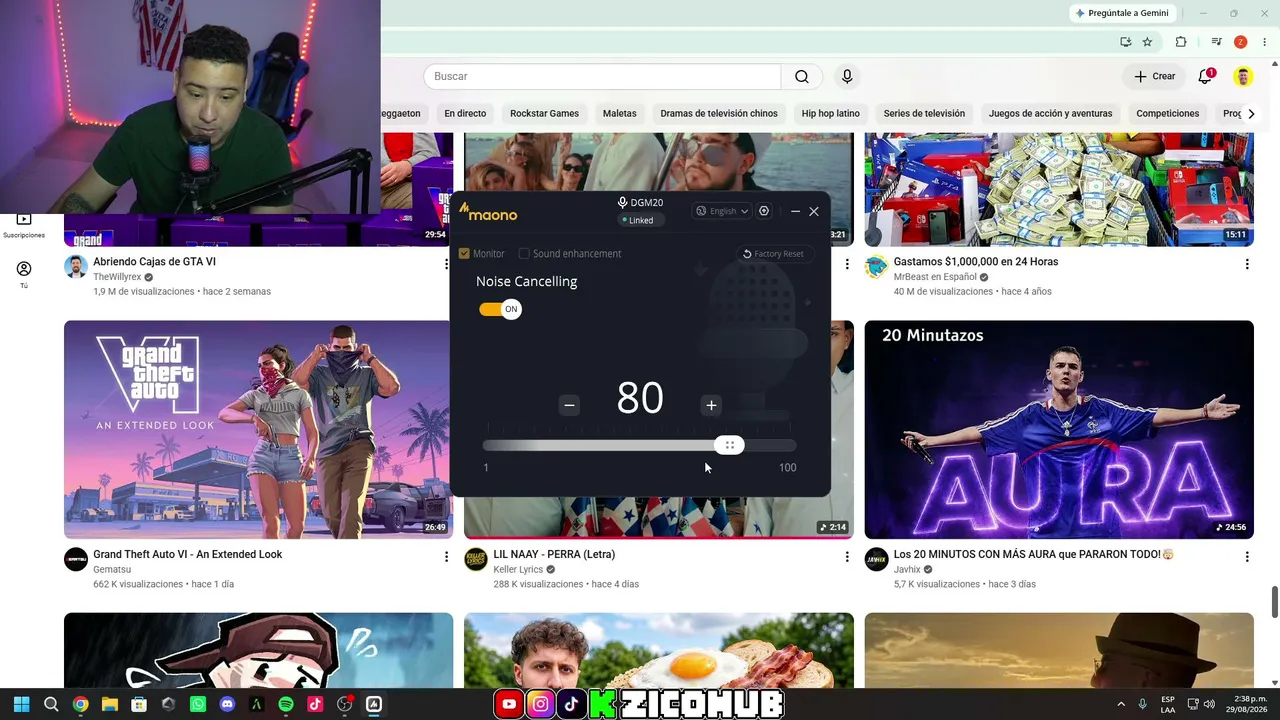Click the YouTube page scrollbar thumb
The height and width of the screenshot is (720, 1280).
[x=1275, y=602]
